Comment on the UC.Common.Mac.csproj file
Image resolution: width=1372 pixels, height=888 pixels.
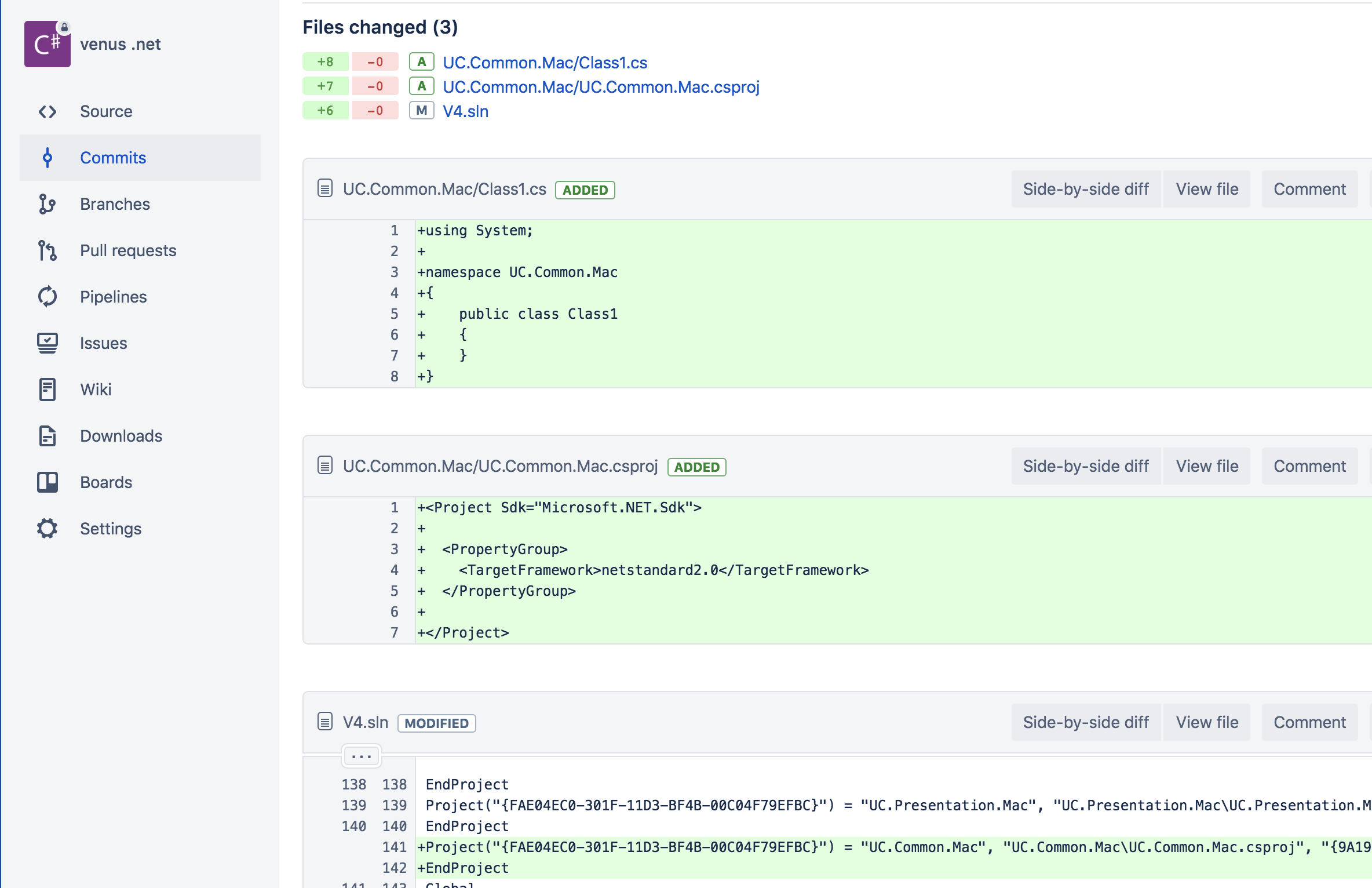click(x=1309, y=466)
